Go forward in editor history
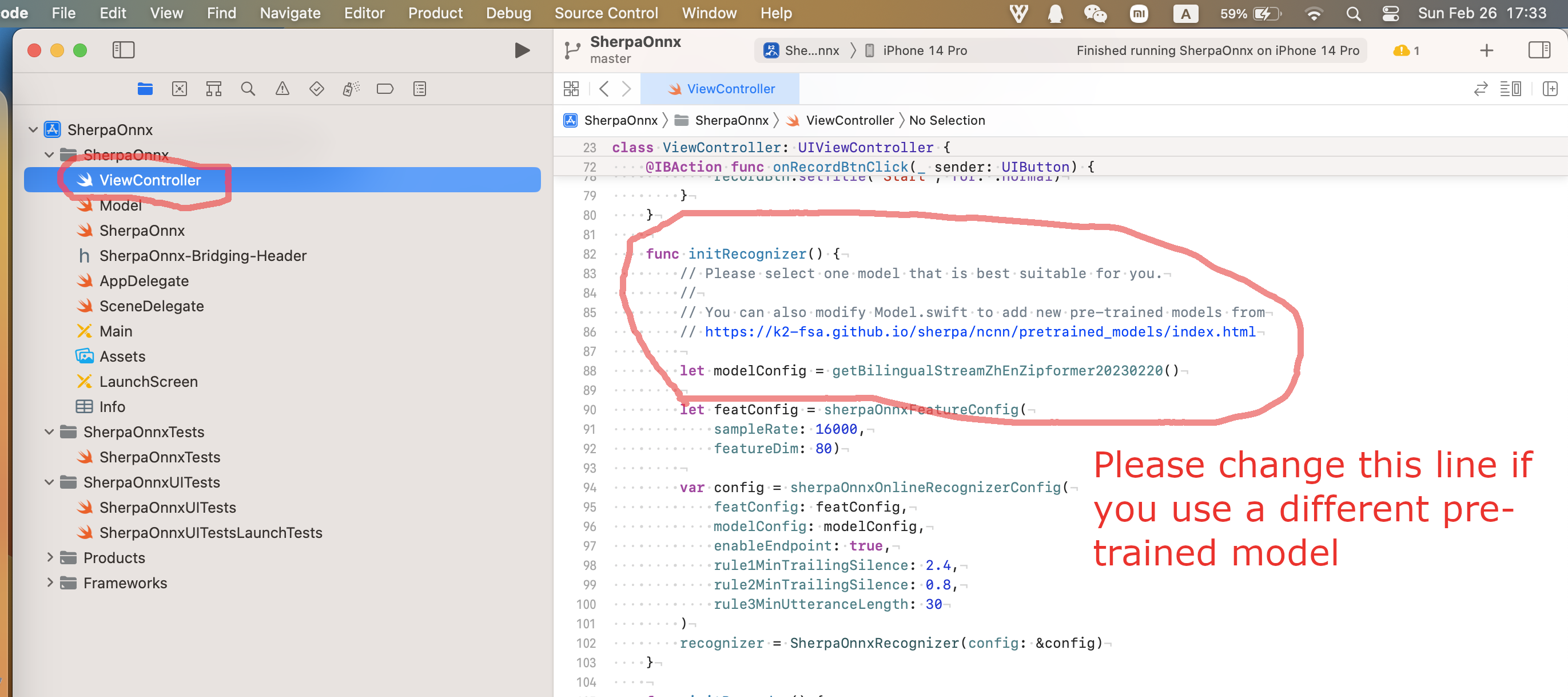 coord(626,89)
